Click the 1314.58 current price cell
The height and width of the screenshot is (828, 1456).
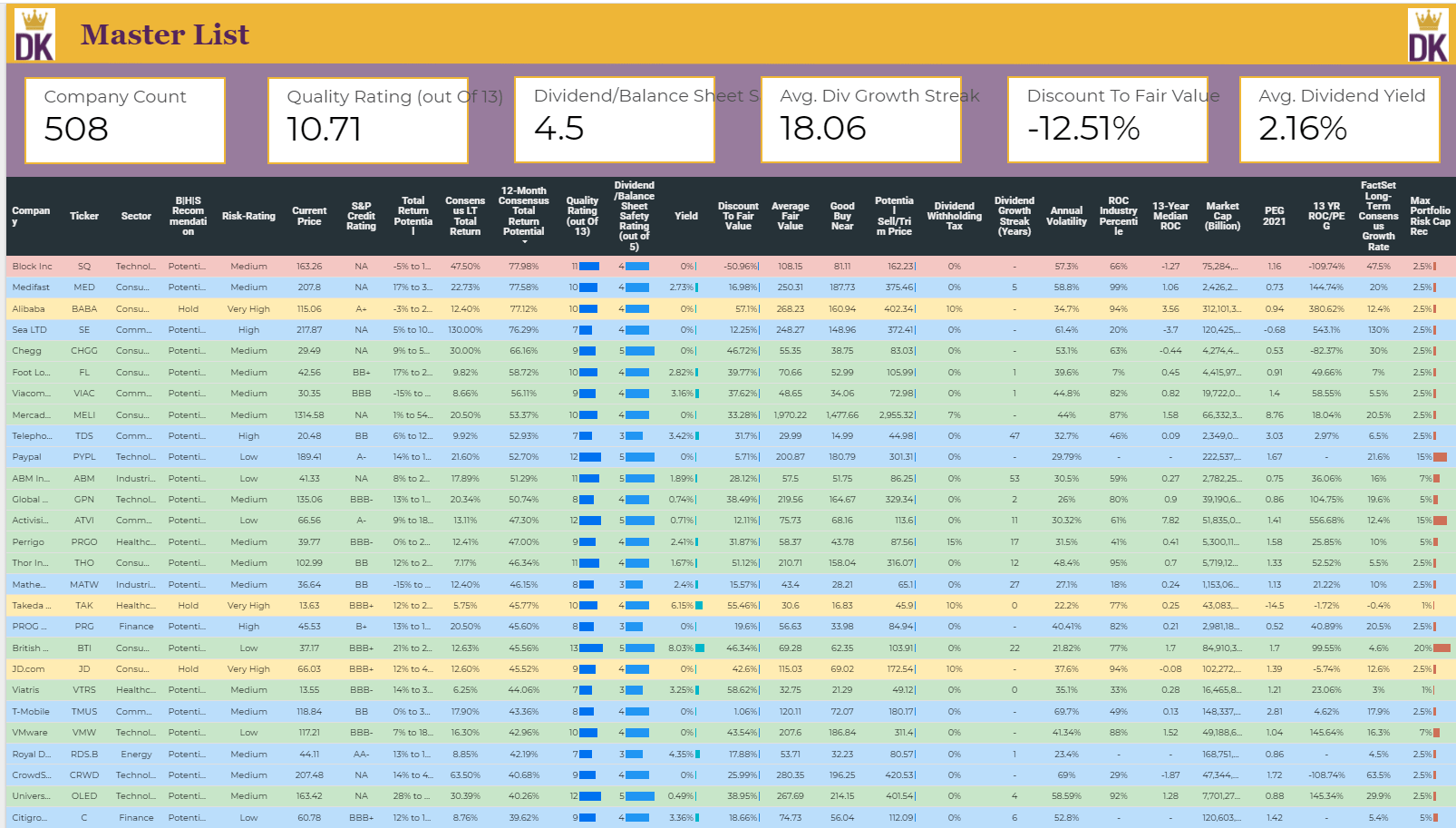(309, 414)
